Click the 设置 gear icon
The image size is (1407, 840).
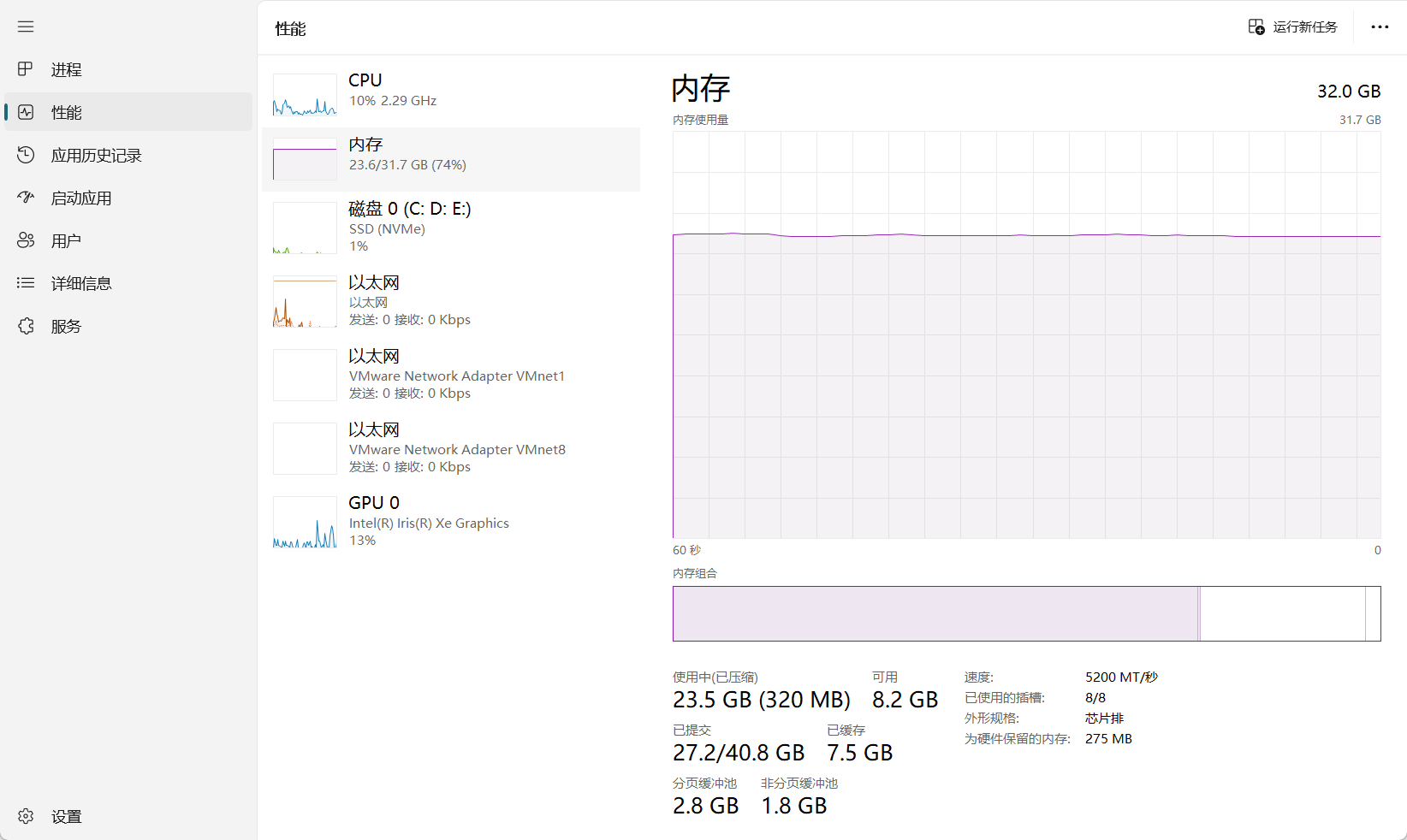[26, 816]
